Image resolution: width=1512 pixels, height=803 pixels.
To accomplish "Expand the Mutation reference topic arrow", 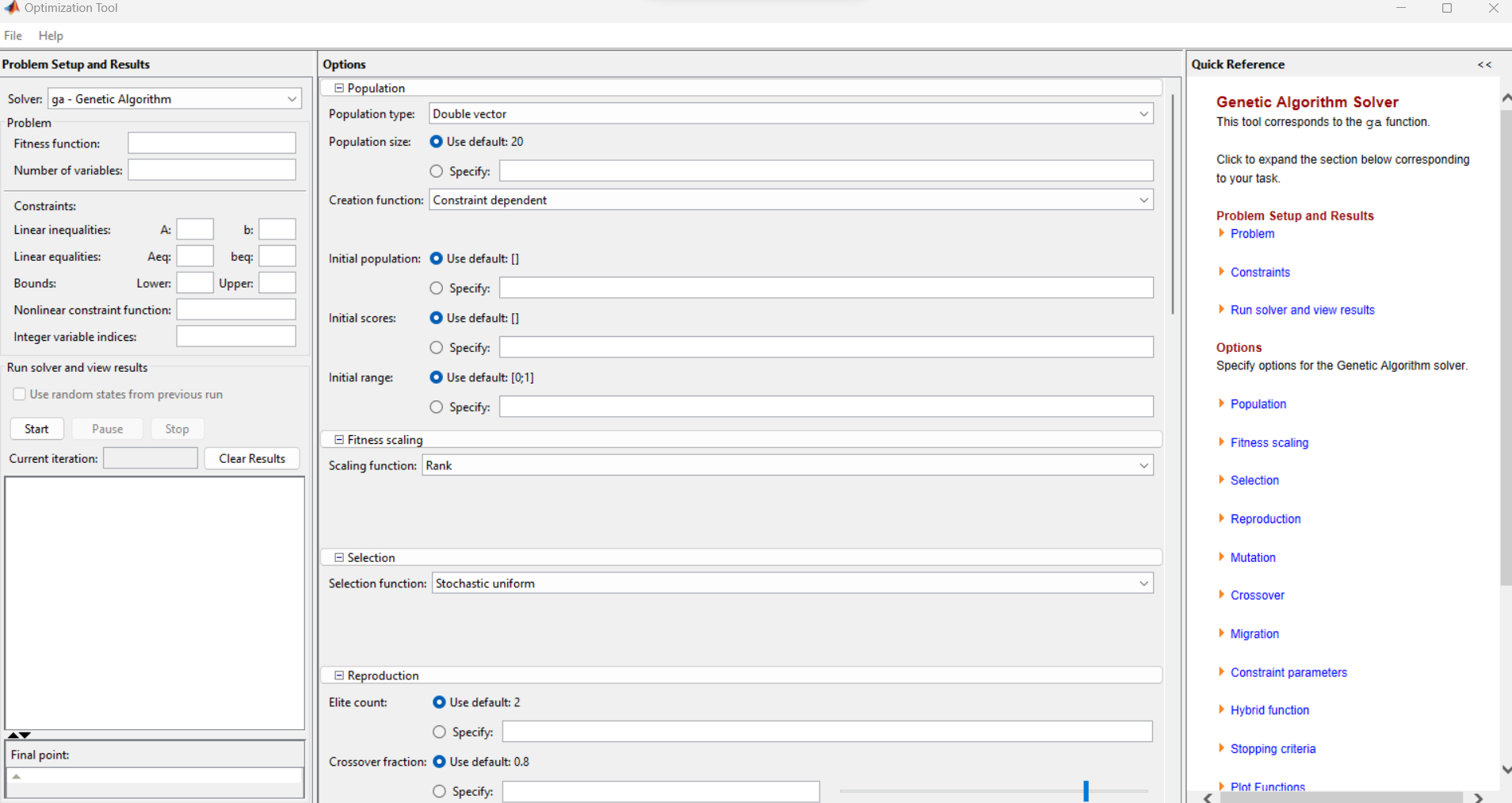I will pos(1220,557).
